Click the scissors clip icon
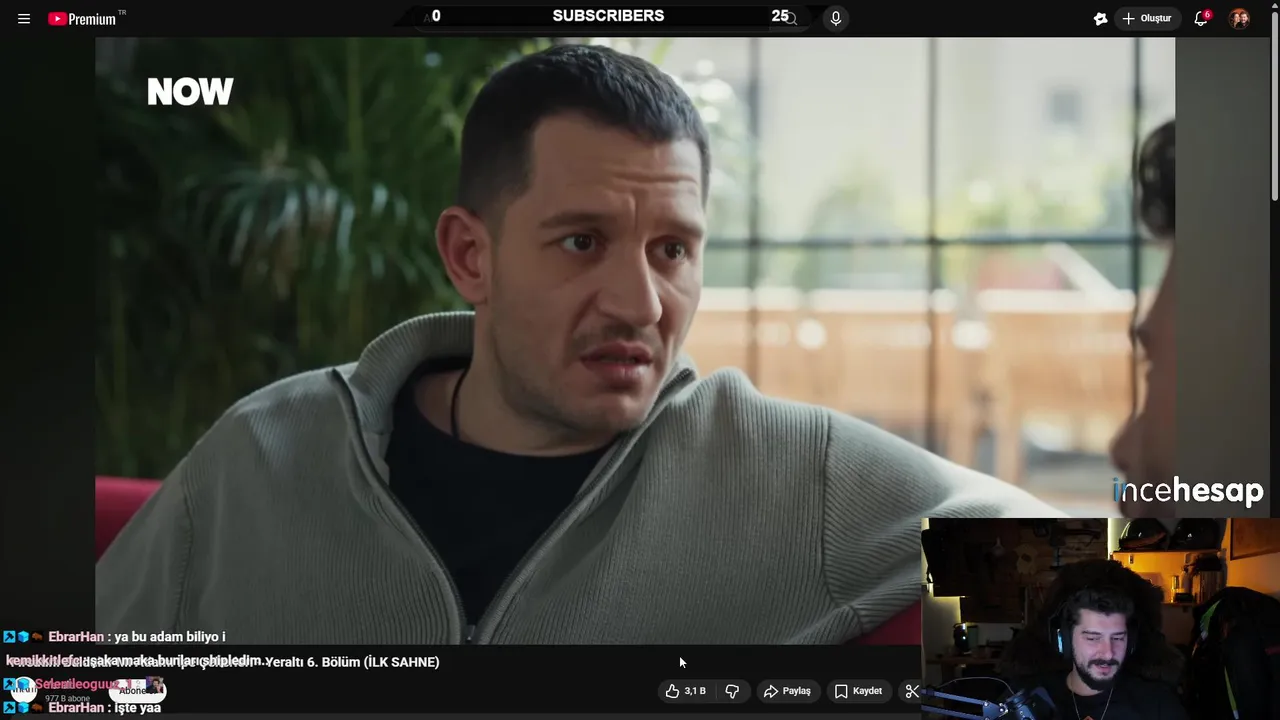This screenshot has width=1280, height=720. click(911, 691)
